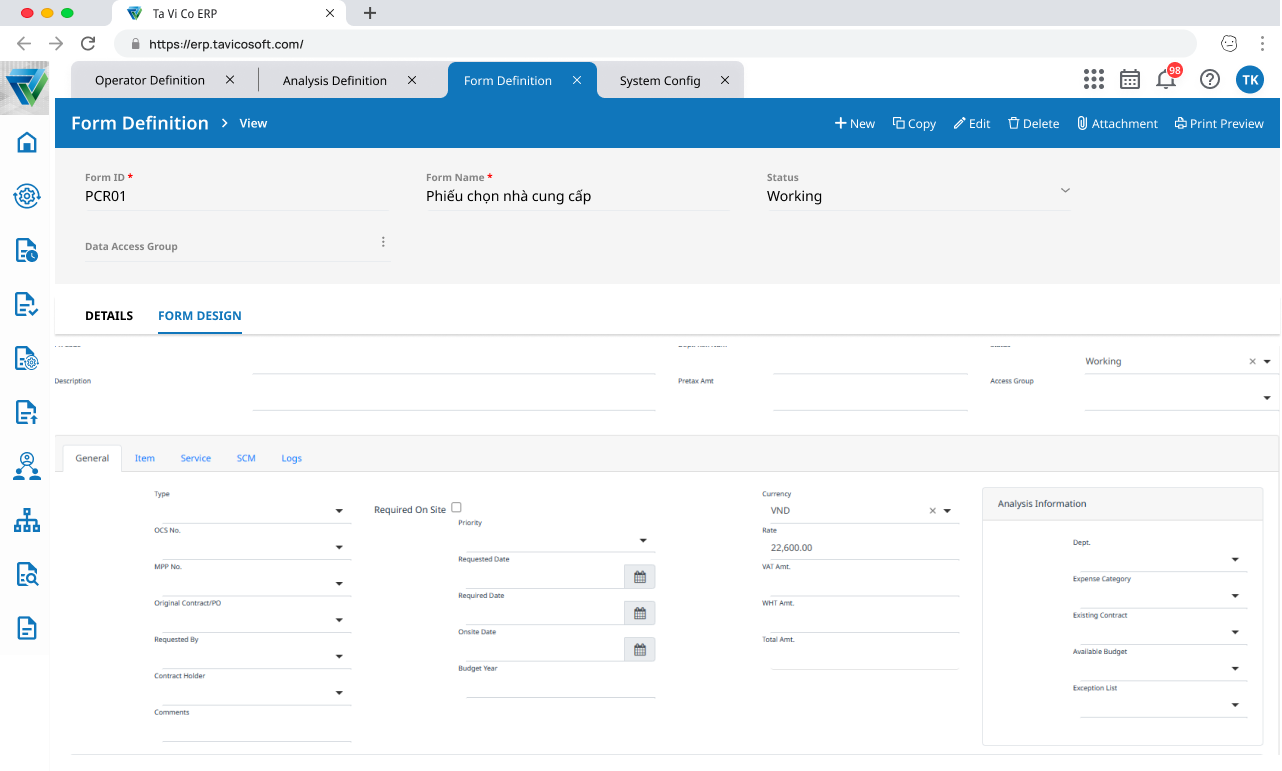Click the Edit button

(972, 124)
